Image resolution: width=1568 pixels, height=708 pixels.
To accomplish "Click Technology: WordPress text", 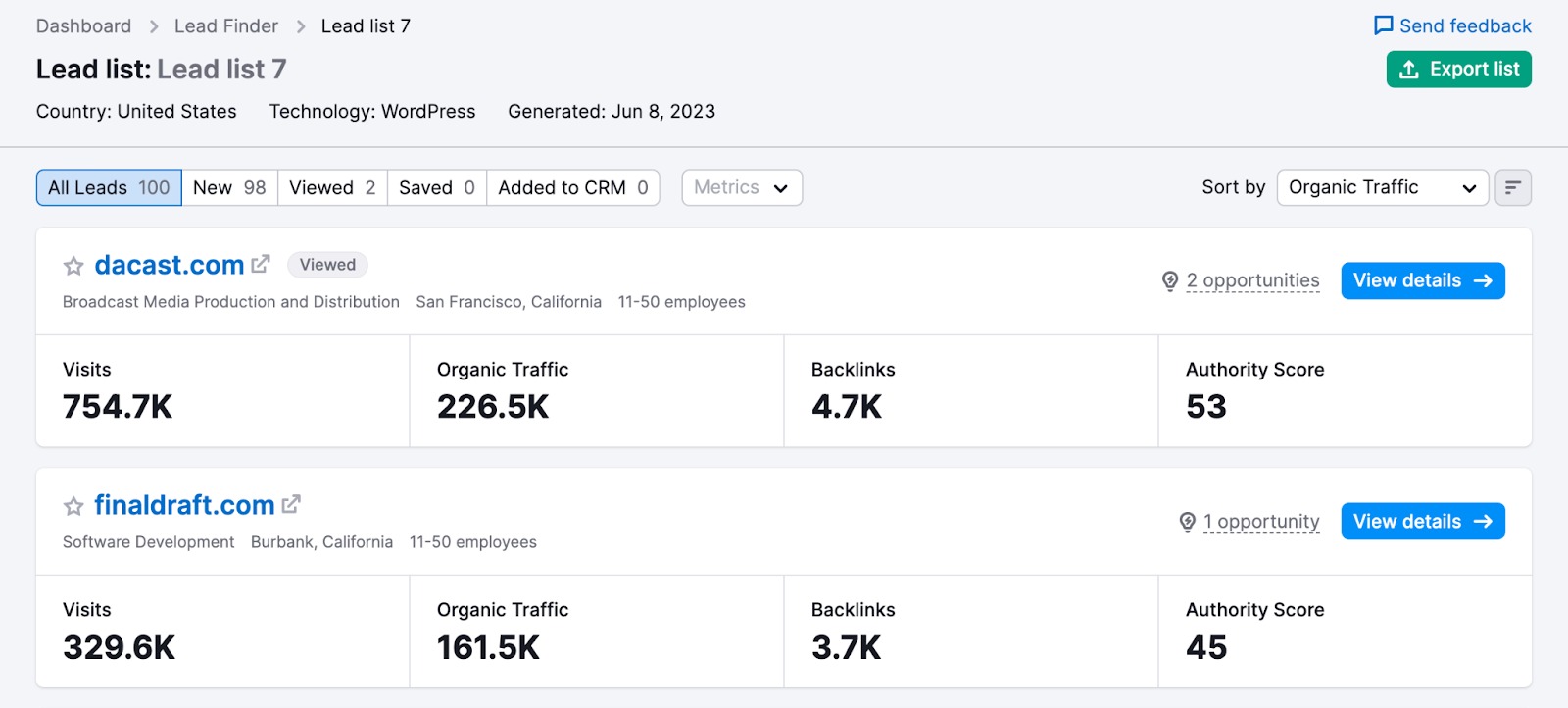I will tap(372, 112).
